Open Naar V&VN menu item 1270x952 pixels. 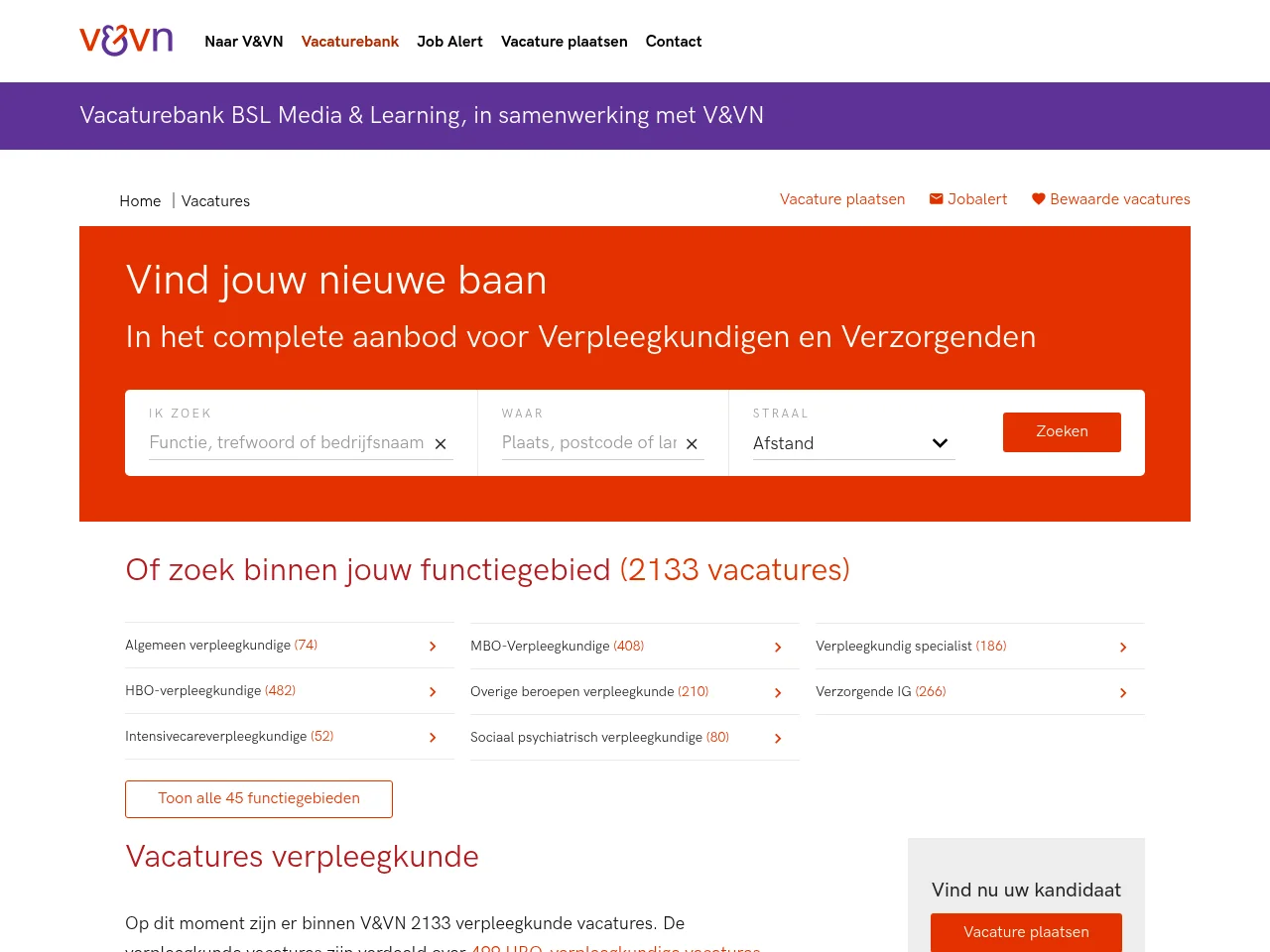pyautogui.click(x=244, y=42)
